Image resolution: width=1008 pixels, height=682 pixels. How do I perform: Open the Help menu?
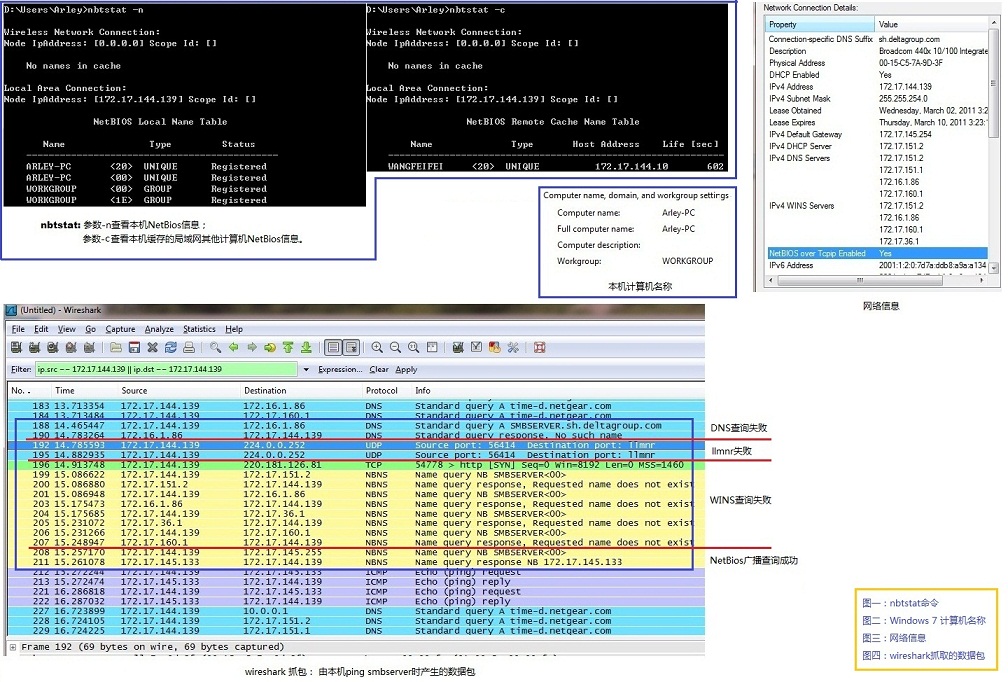234,329
